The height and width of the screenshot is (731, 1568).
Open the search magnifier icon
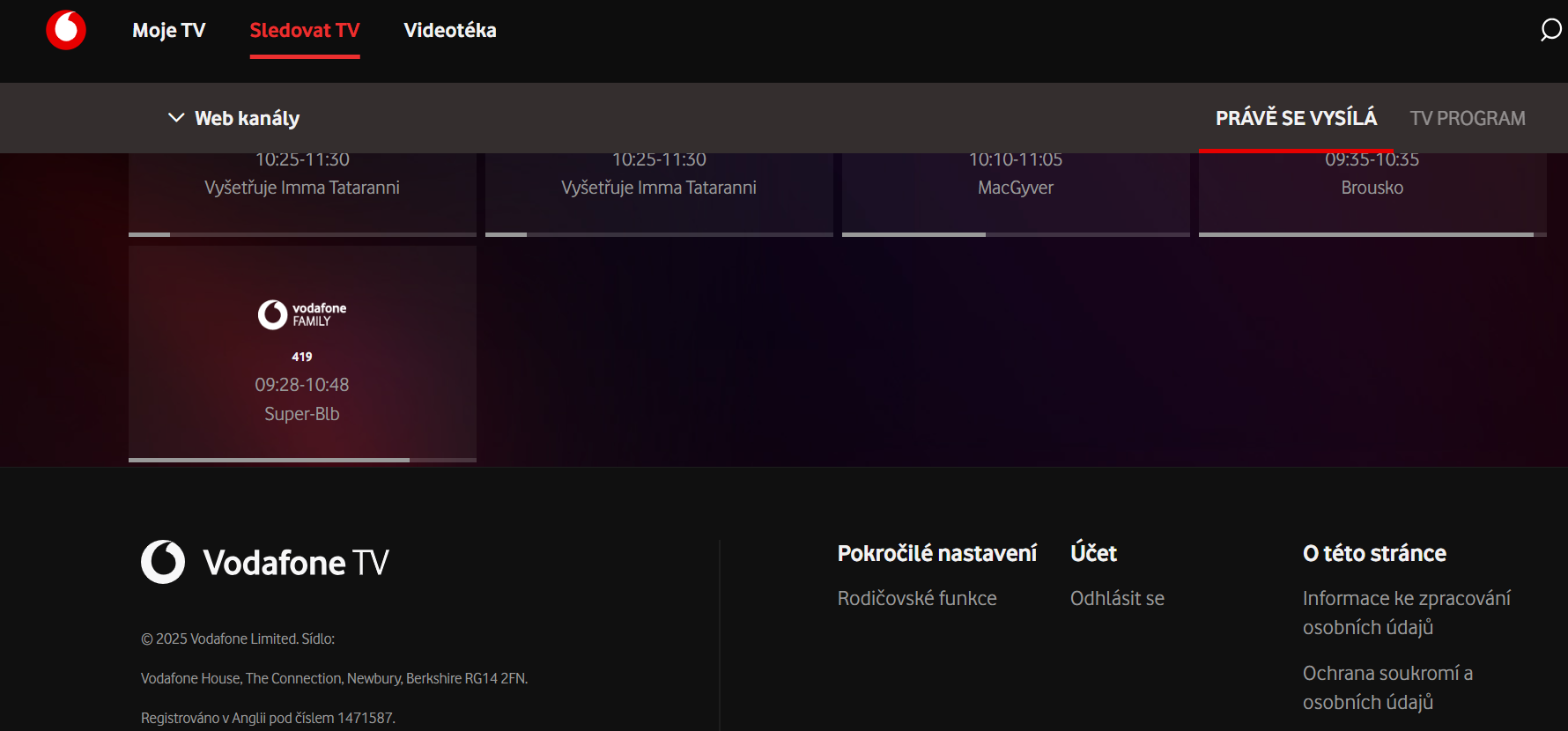click(x=1550, y=30)
